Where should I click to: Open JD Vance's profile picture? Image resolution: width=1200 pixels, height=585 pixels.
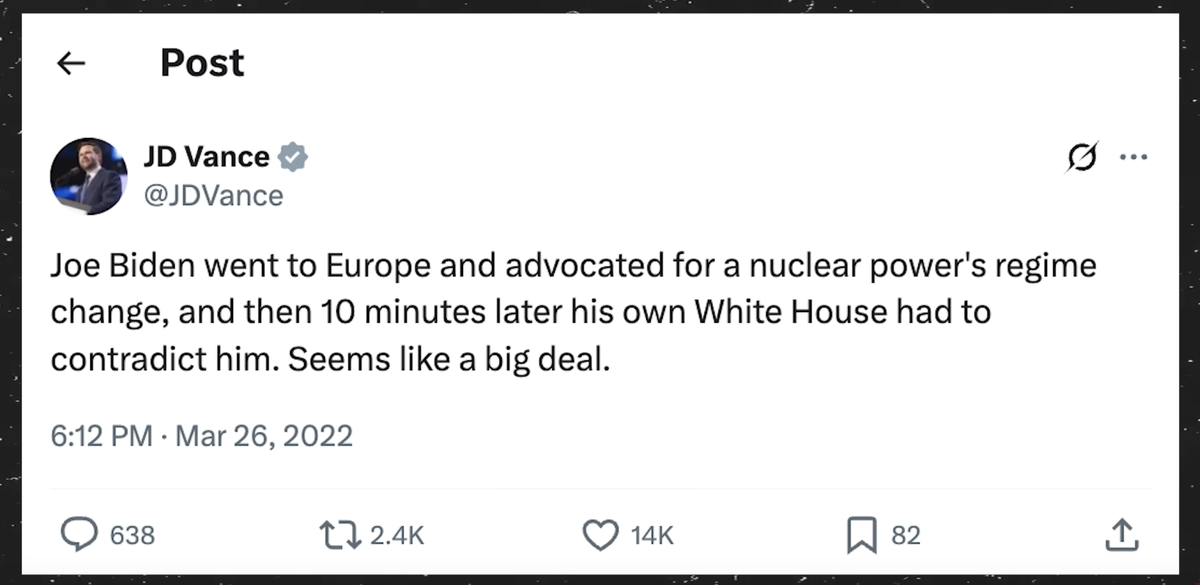88,176
